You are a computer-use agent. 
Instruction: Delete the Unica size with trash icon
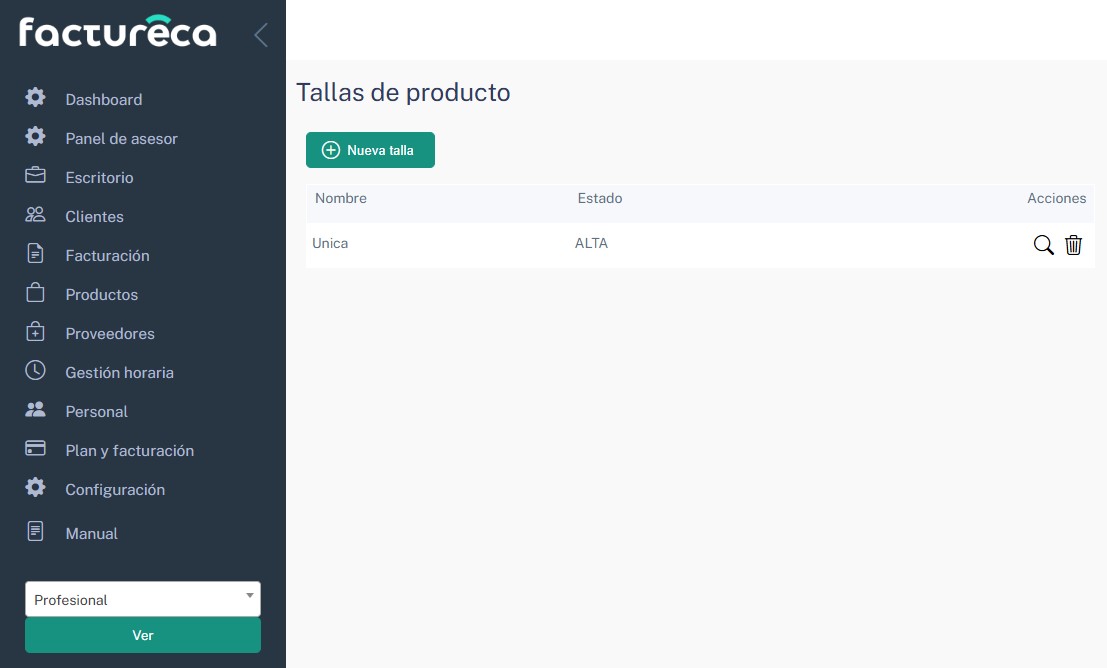(1073, 245)
